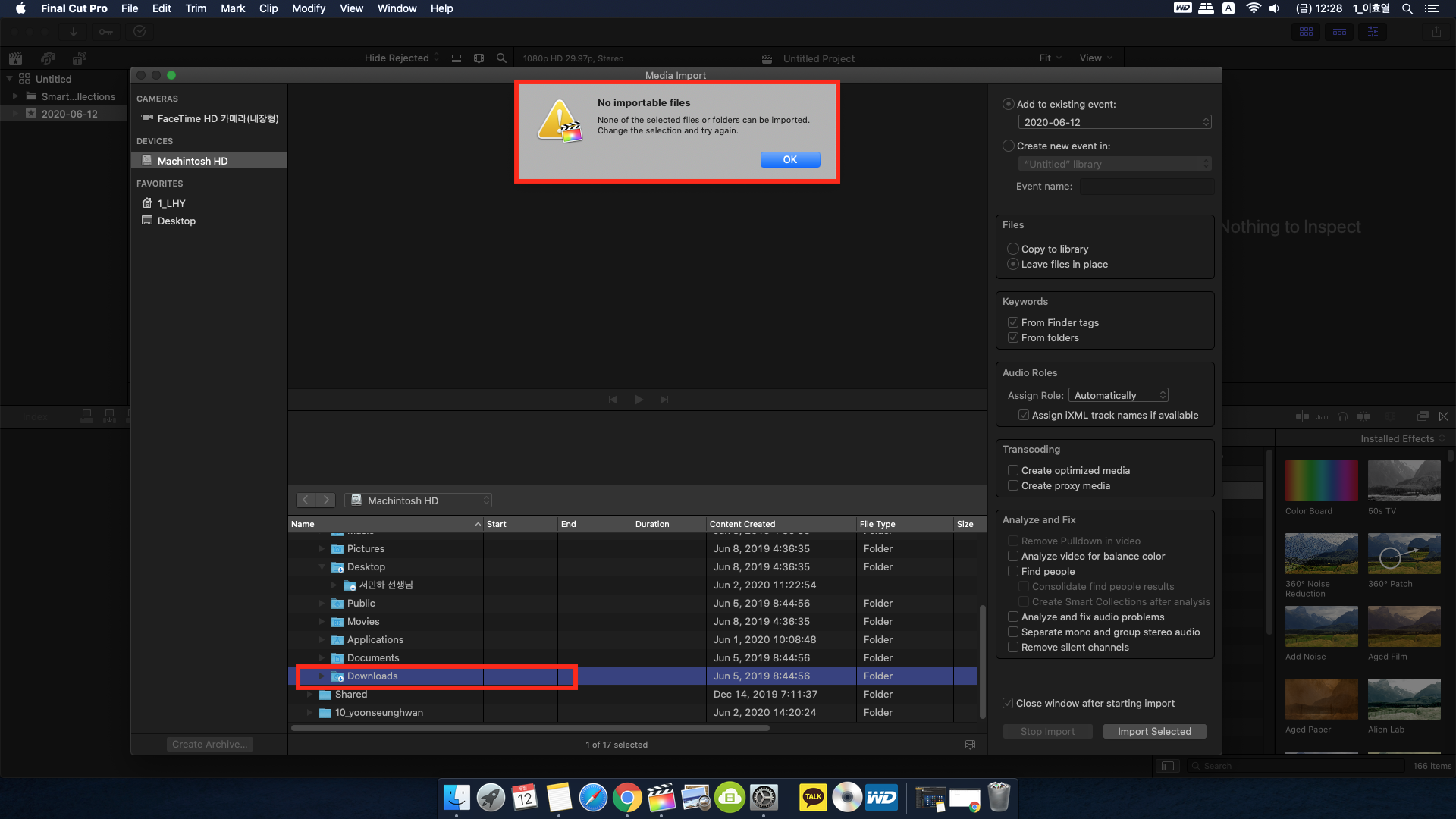Expand the Shared folder triangle

309,694
